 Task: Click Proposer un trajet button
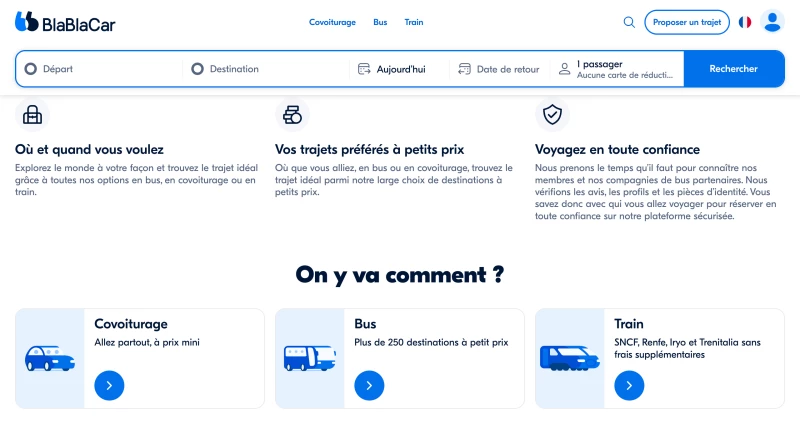pos(687,22)
